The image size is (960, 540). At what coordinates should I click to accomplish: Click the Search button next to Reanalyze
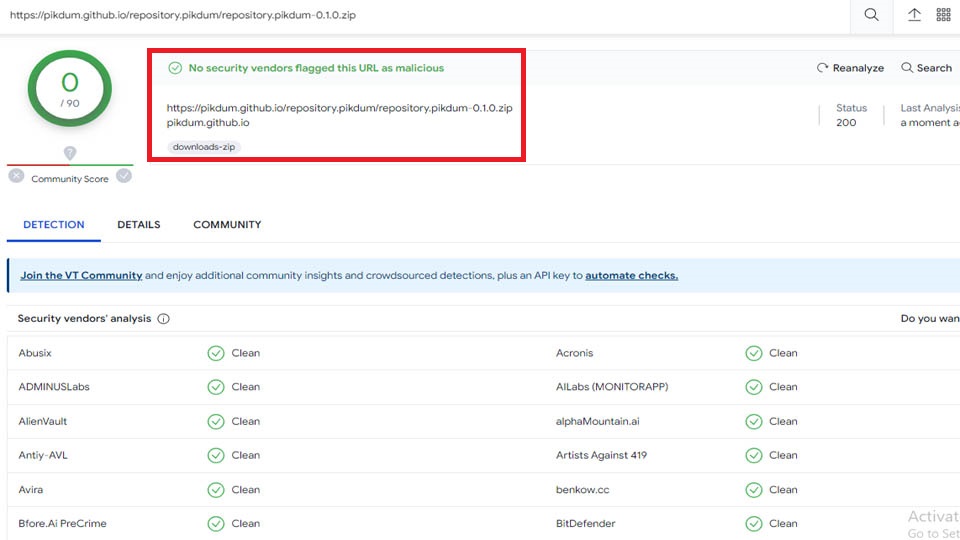pyautogui.click(x=926, y=68)
